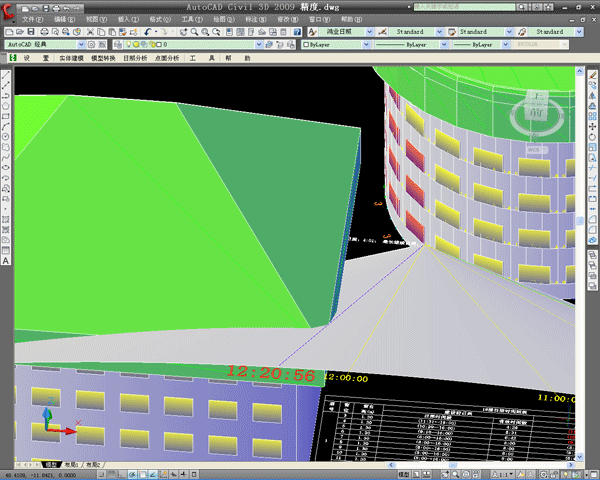Open the 日照分析 menu

[134, 58]
